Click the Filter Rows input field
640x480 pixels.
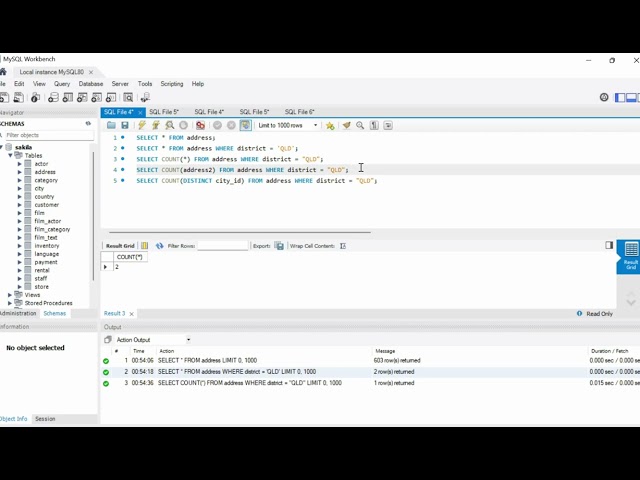pos(223,246)
